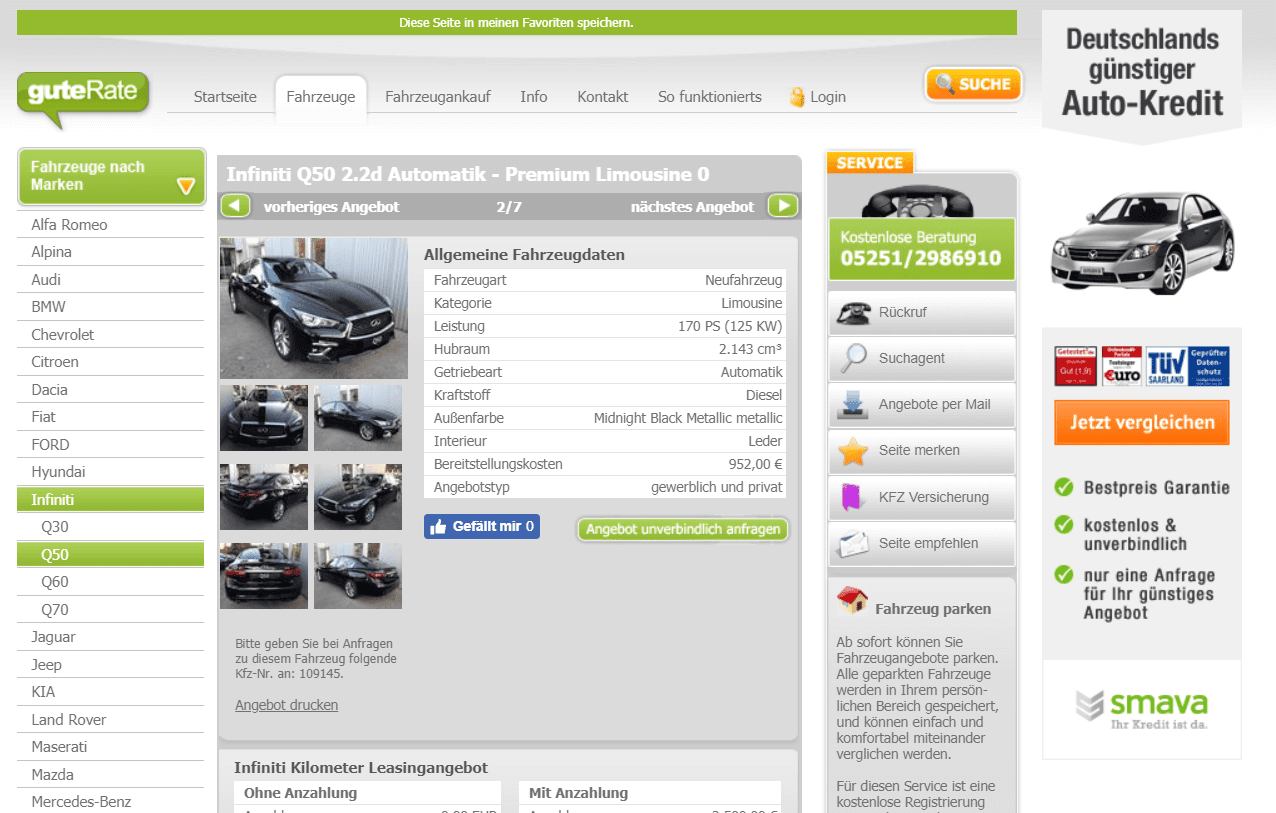Click the telephone icon next to Rückruf
The width and height of the screenshot is (1276, 813).
tap(853, 312)
